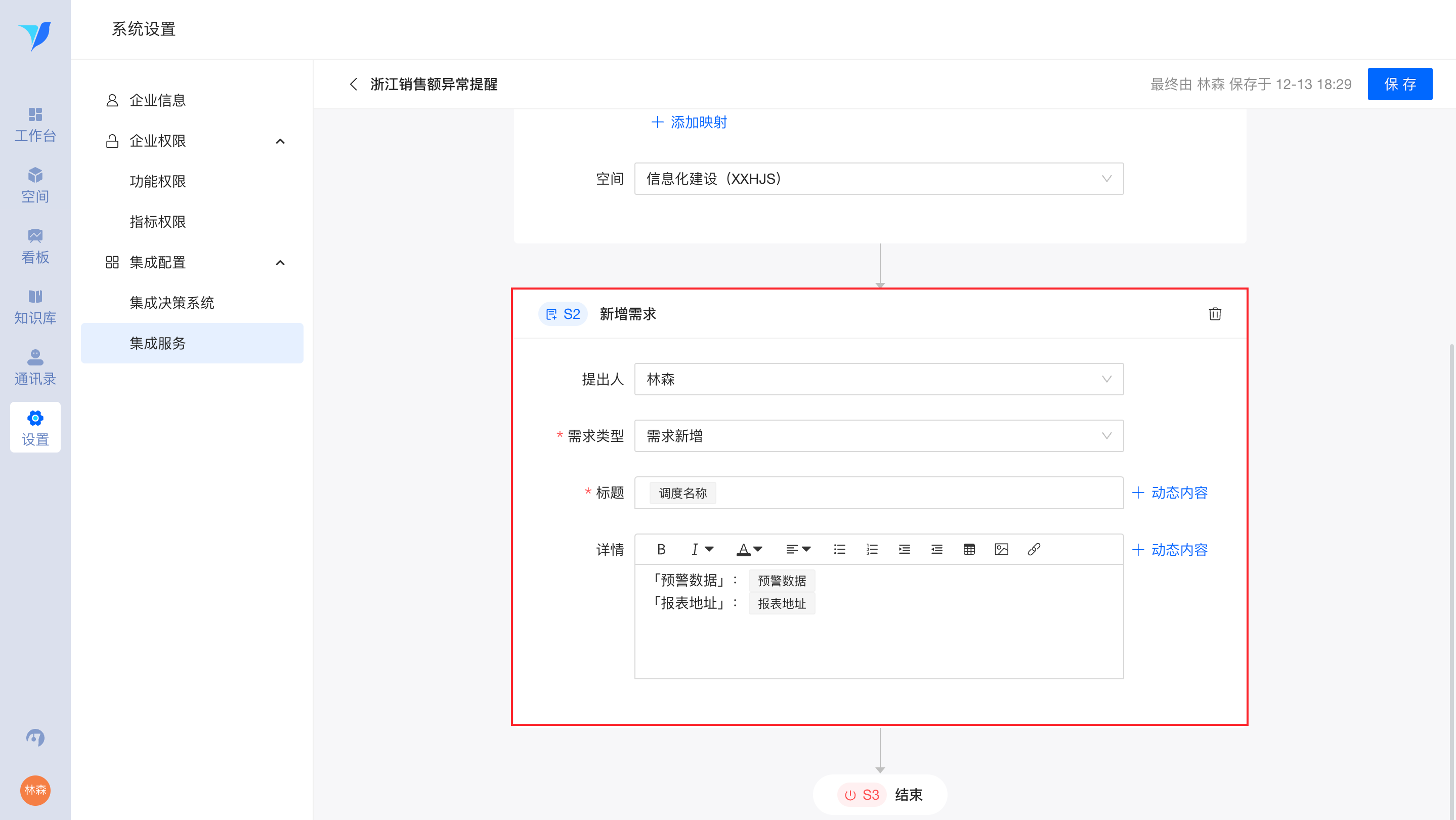Click the back arrow beside the title

click(x=354, y=84)
